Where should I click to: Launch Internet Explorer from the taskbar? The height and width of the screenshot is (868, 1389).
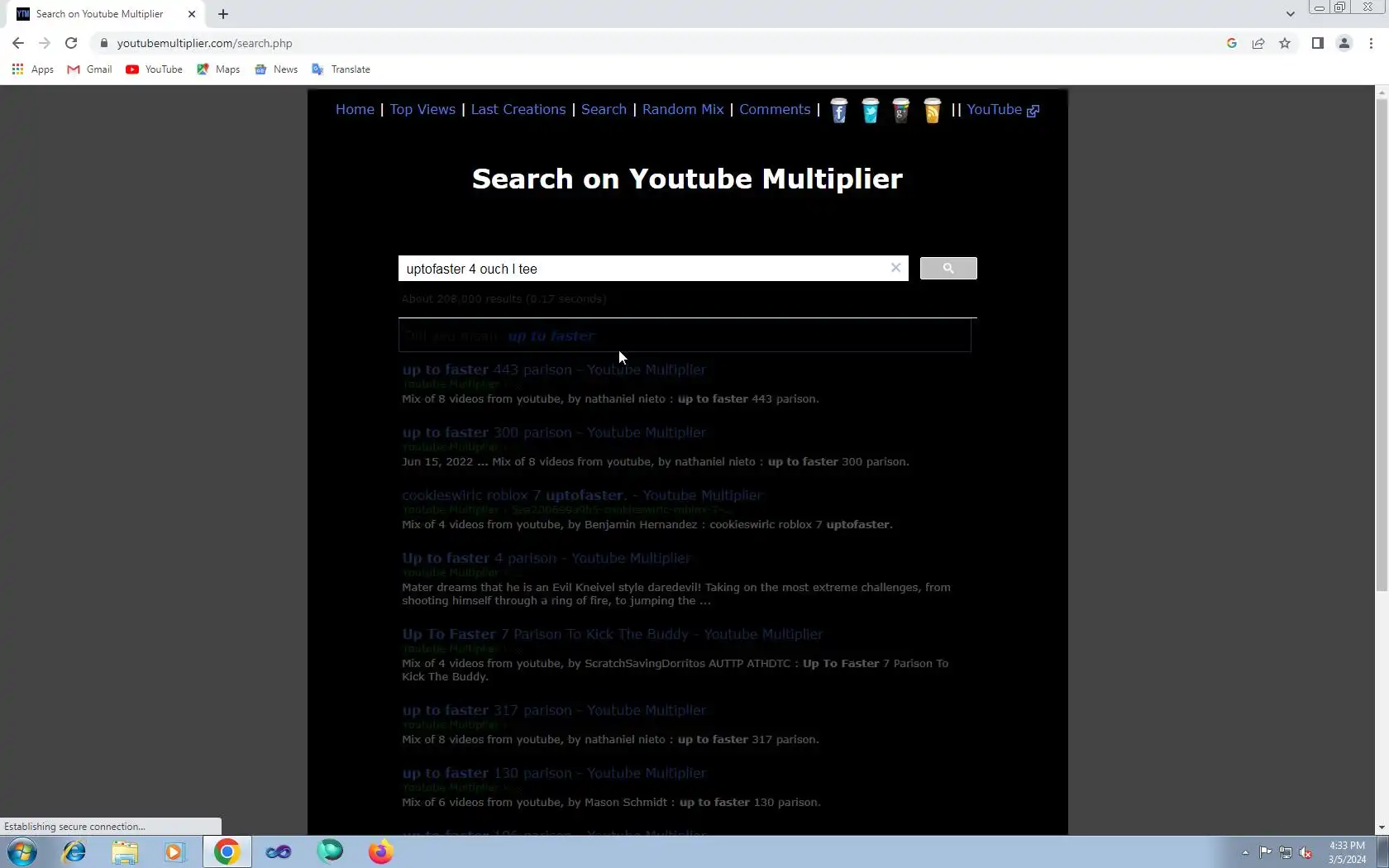coord(74,851)
